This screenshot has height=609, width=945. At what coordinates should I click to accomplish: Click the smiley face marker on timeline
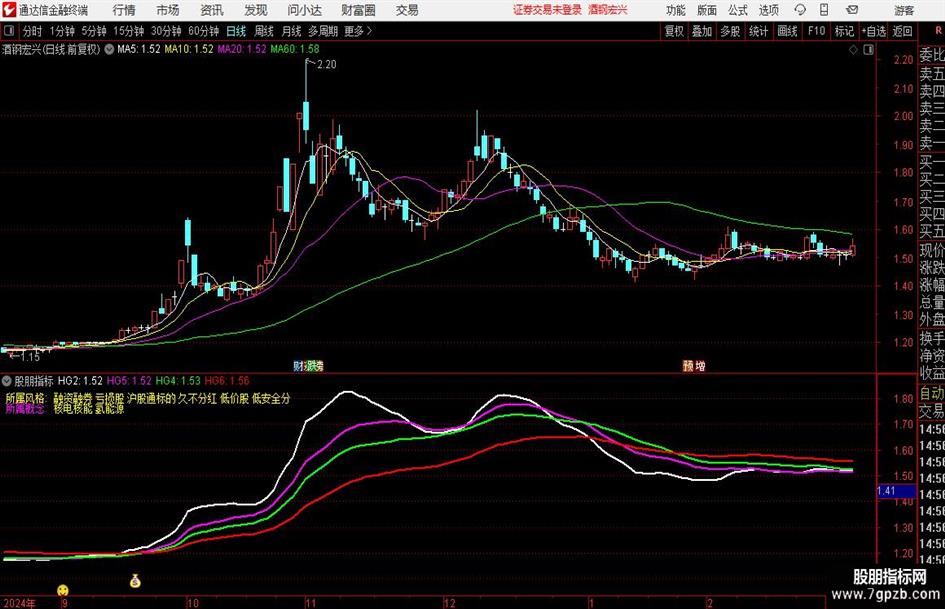point(63,590)
